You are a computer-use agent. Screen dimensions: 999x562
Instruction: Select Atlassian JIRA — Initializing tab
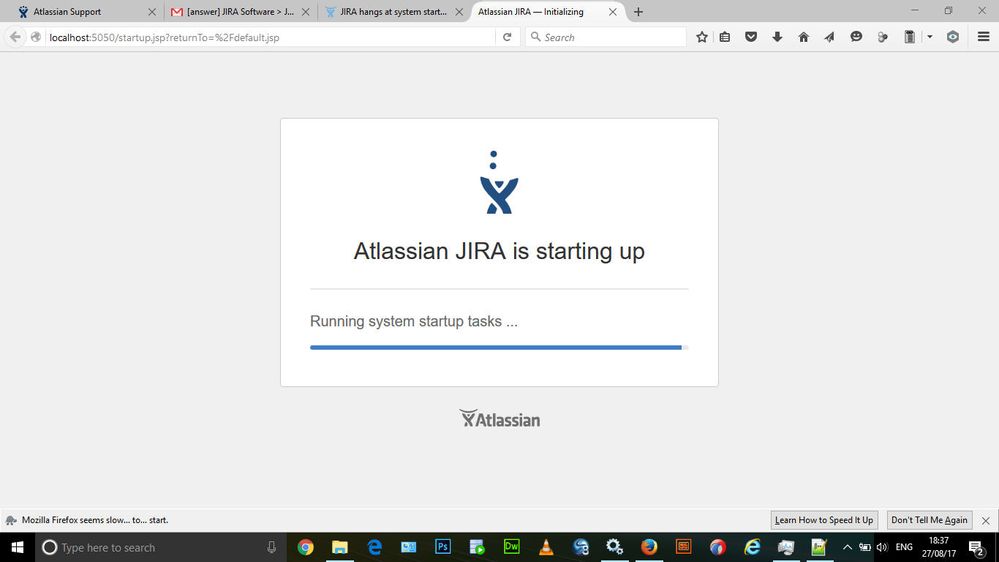(x=548, y=11)
